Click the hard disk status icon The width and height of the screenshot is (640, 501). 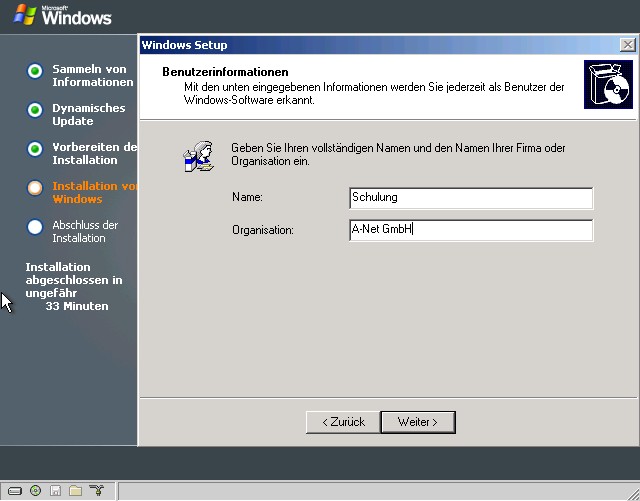tap(15, 490)
